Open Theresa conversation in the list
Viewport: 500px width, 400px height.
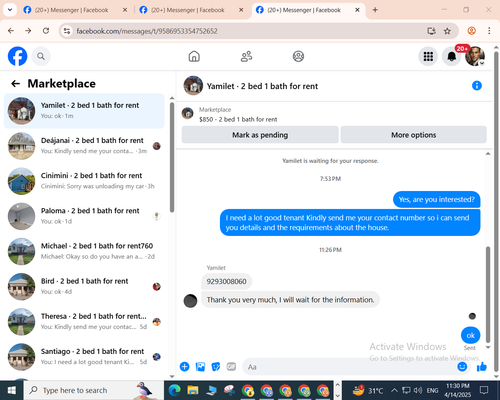84,322
